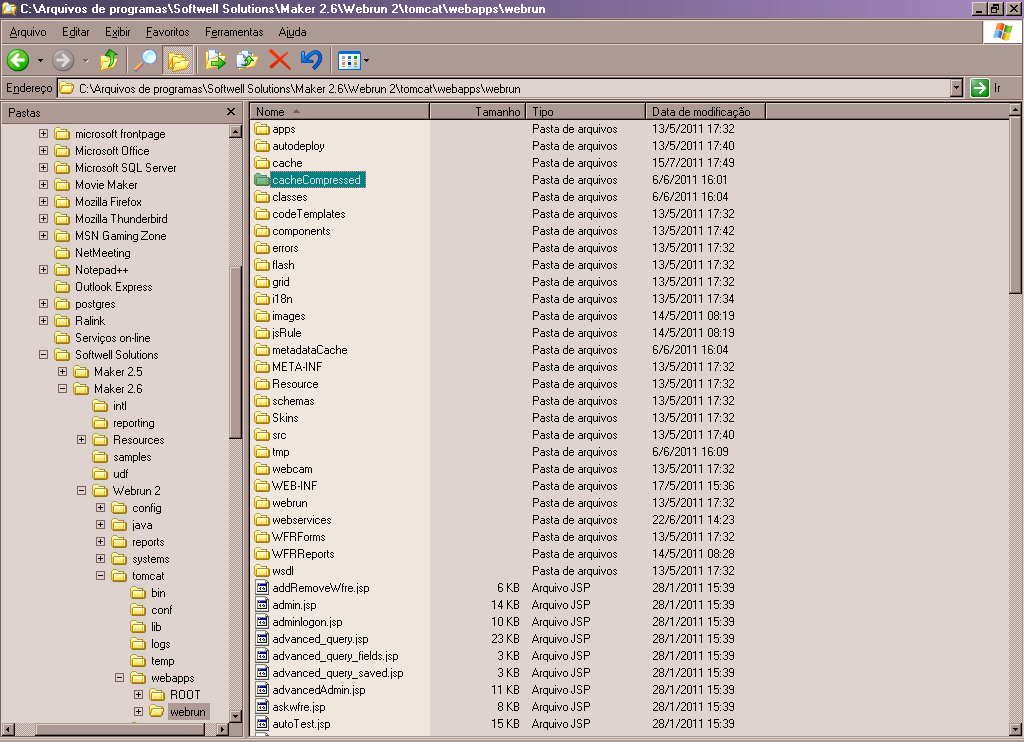Image resolution: width=1024 pixels, height=742 pixels.
Task: Toggle the Folders pane button
Action: click(x=178, y=60)
